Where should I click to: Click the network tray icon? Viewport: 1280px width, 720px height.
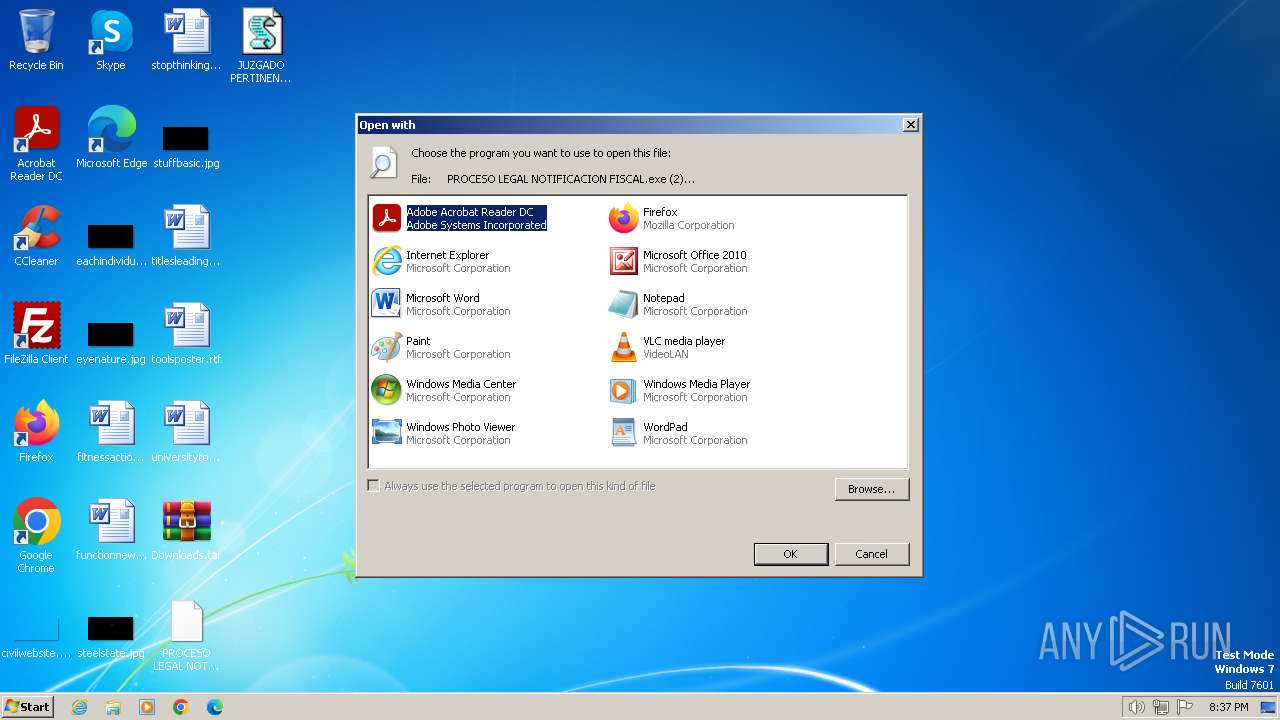tap(1161, 707)
